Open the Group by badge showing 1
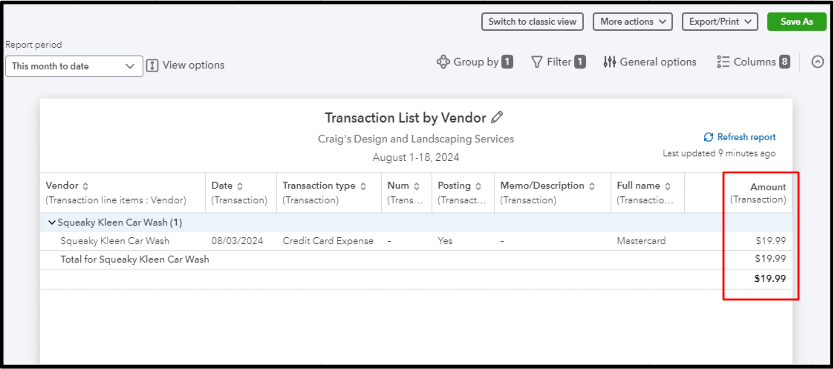 click(x=507, y=62)
